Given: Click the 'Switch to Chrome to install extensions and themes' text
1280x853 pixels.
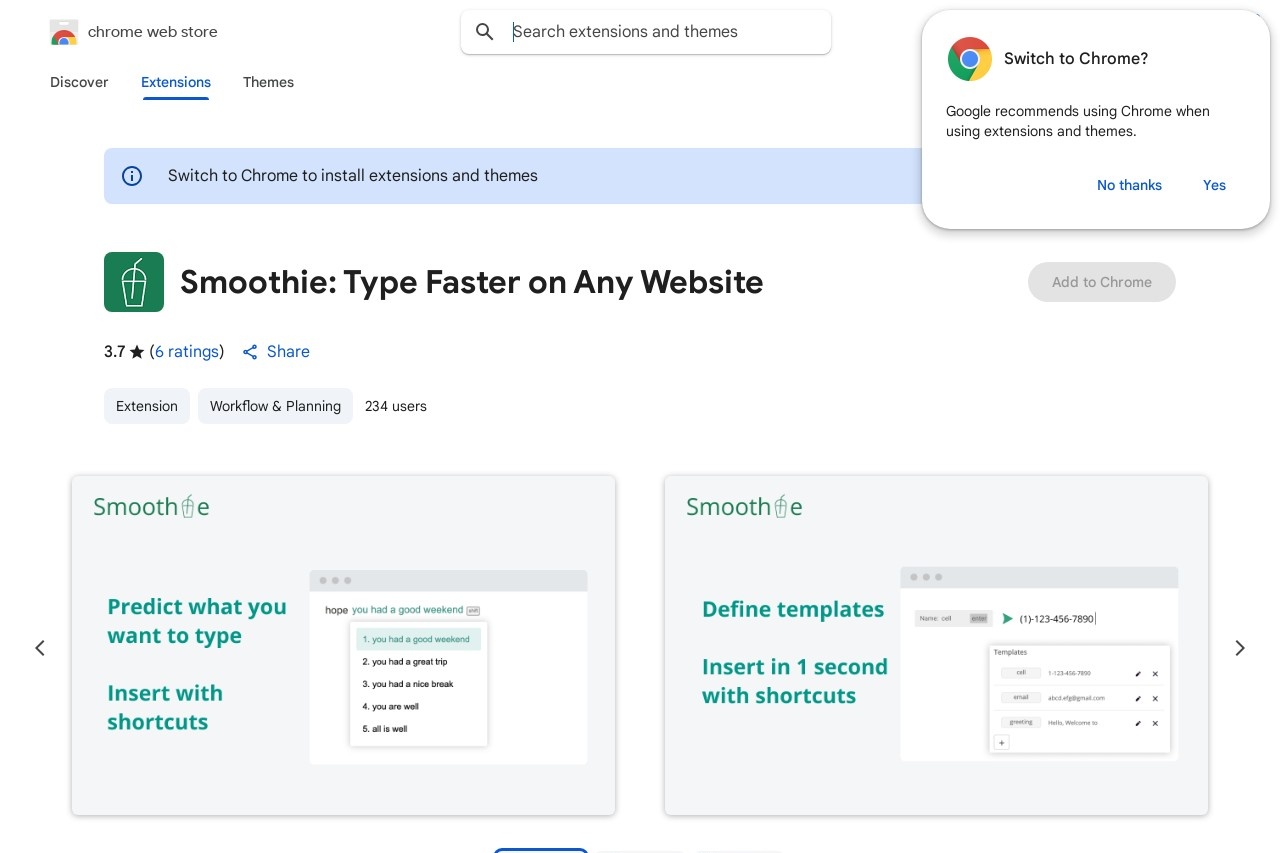Looking at the screenshot, I should pos(353,176).
